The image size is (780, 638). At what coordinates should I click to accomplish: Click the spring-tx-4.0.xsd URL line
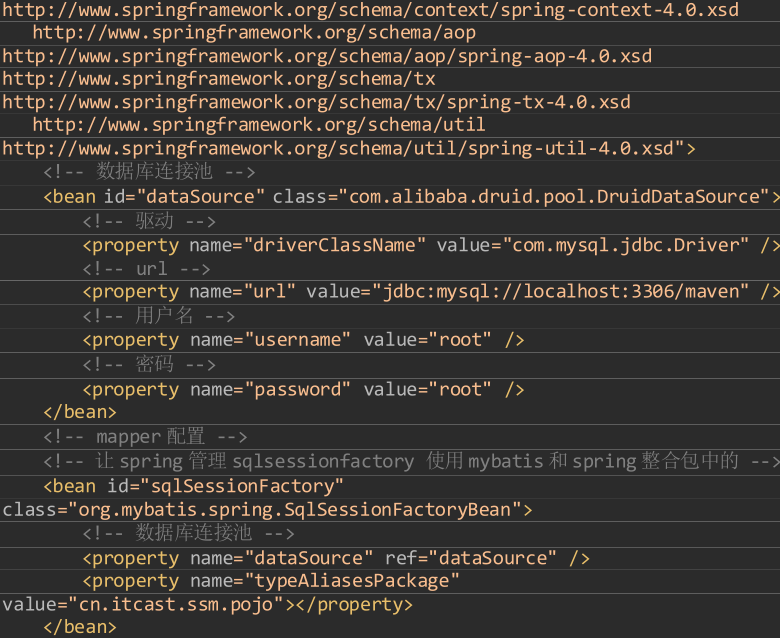(x=316, y=102)
